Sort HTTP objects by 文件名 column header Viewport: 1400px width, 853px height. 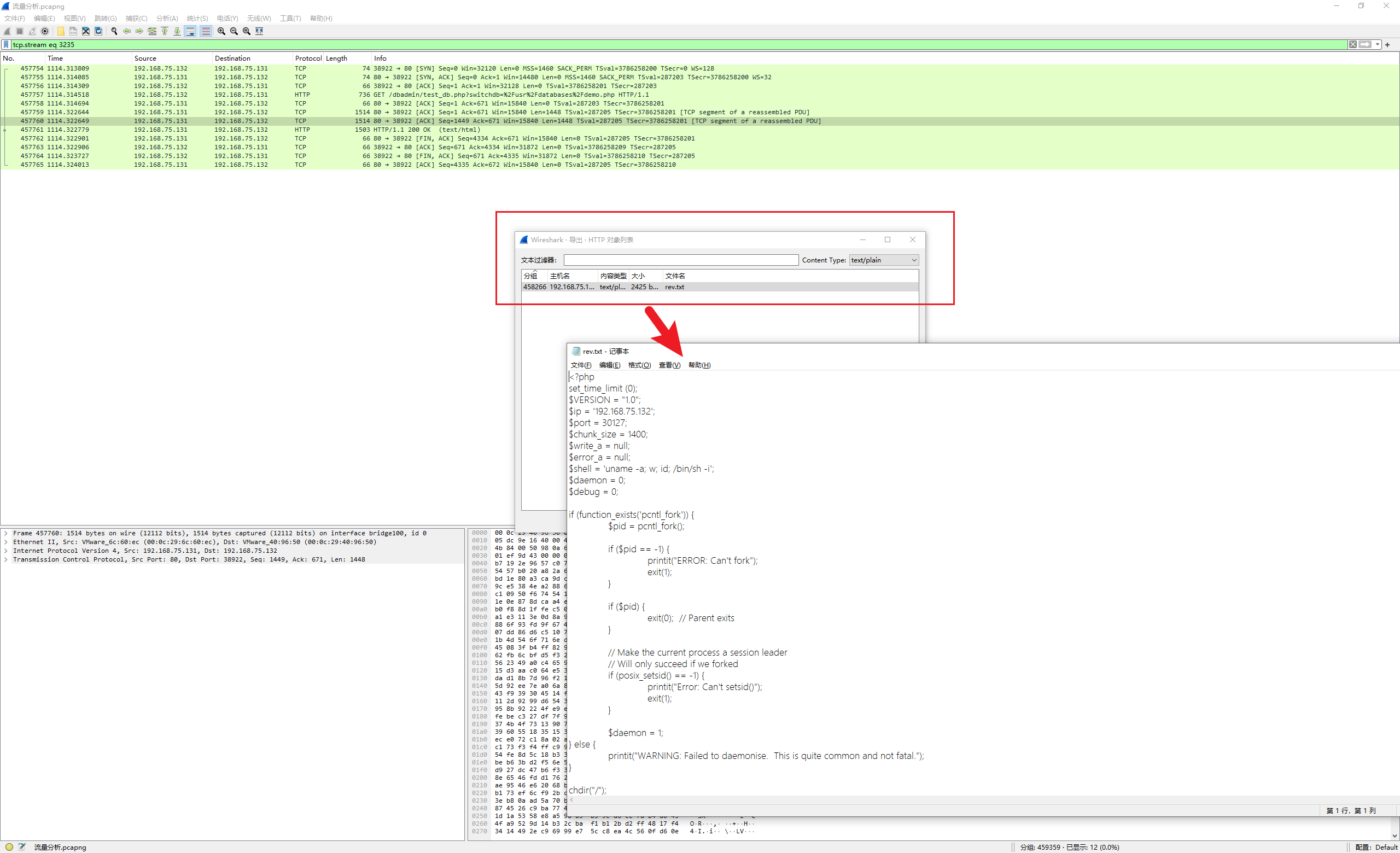pos(790,276)
